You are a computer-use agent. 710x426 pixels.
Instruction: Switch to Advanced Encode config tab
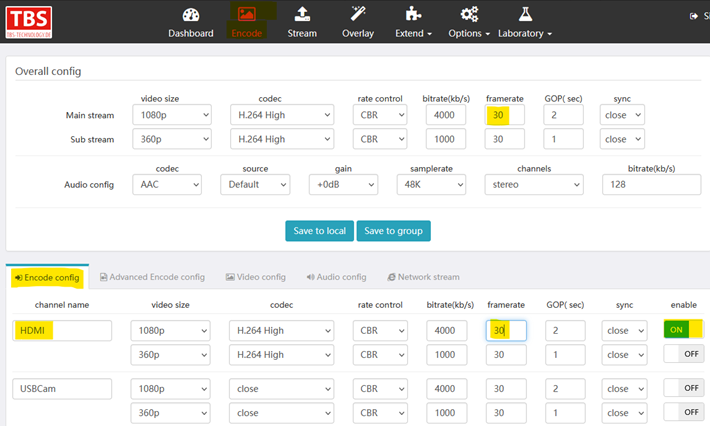(x=151, y=277)
